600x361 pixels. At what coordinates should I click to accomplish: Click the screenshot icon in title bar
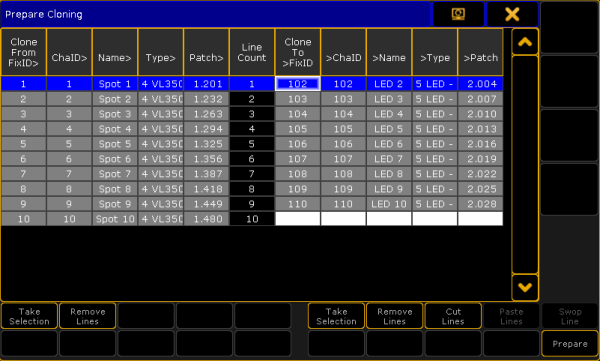tap(458, 14)
